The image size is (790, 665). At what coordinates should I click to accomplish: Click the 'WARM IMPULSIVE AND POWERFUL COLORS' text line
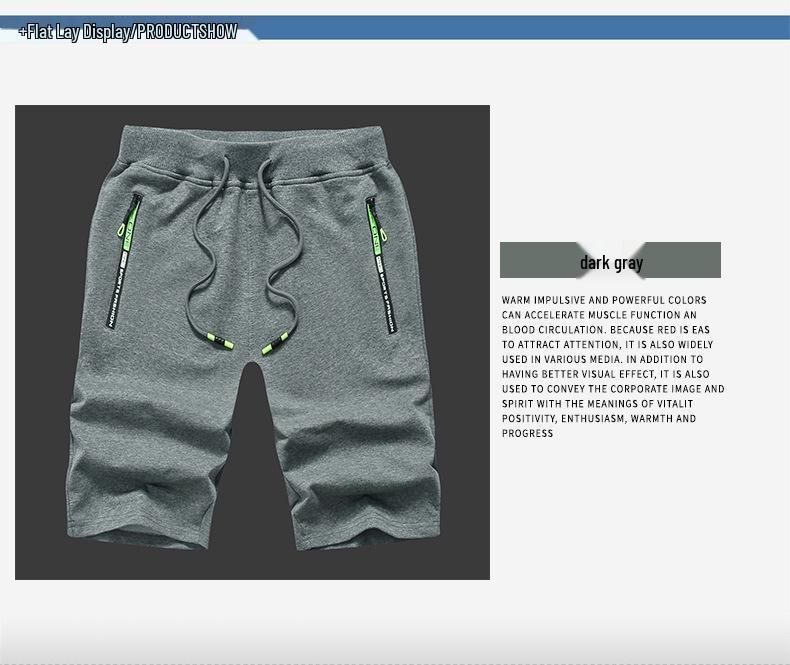coord(604,300)
